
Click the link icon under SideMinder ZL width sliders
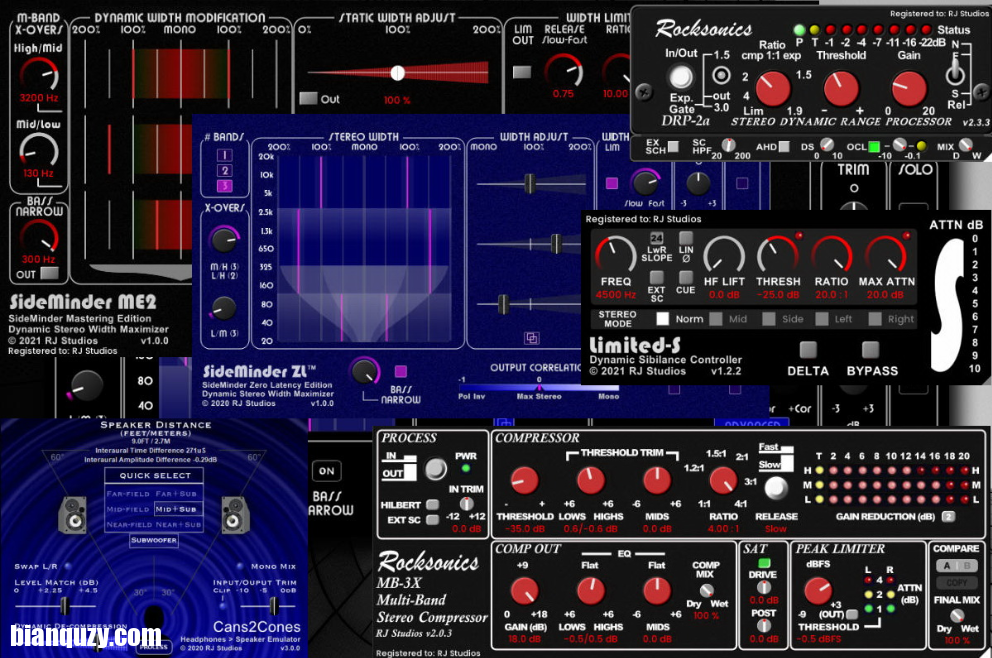531,338
